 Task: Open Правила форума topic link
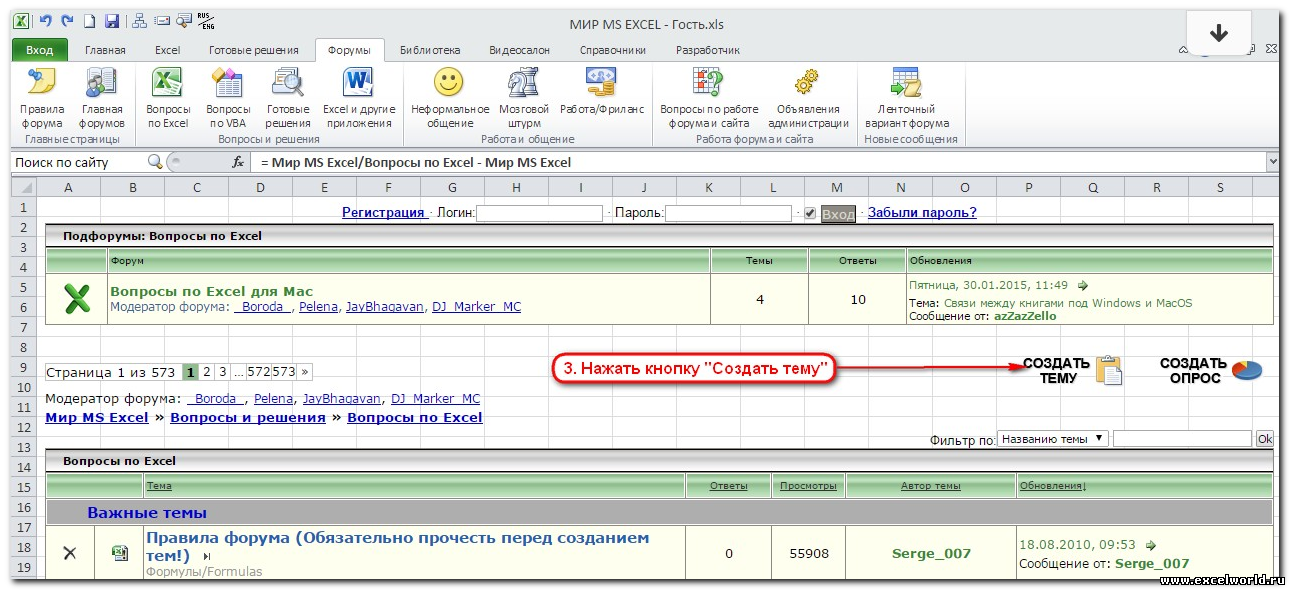pos(397,546)
